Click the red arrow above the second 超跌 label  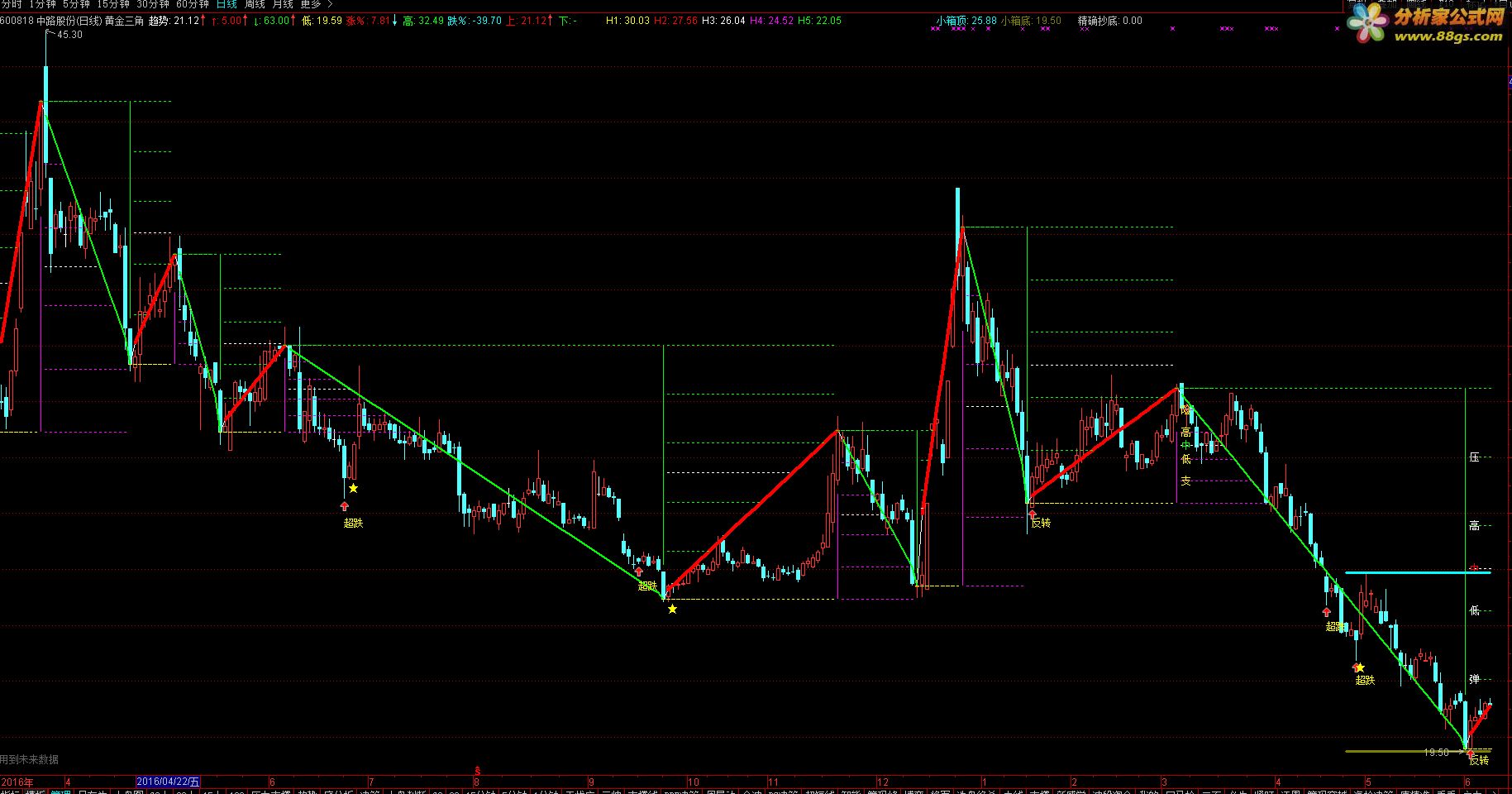(x=639, y=572)
